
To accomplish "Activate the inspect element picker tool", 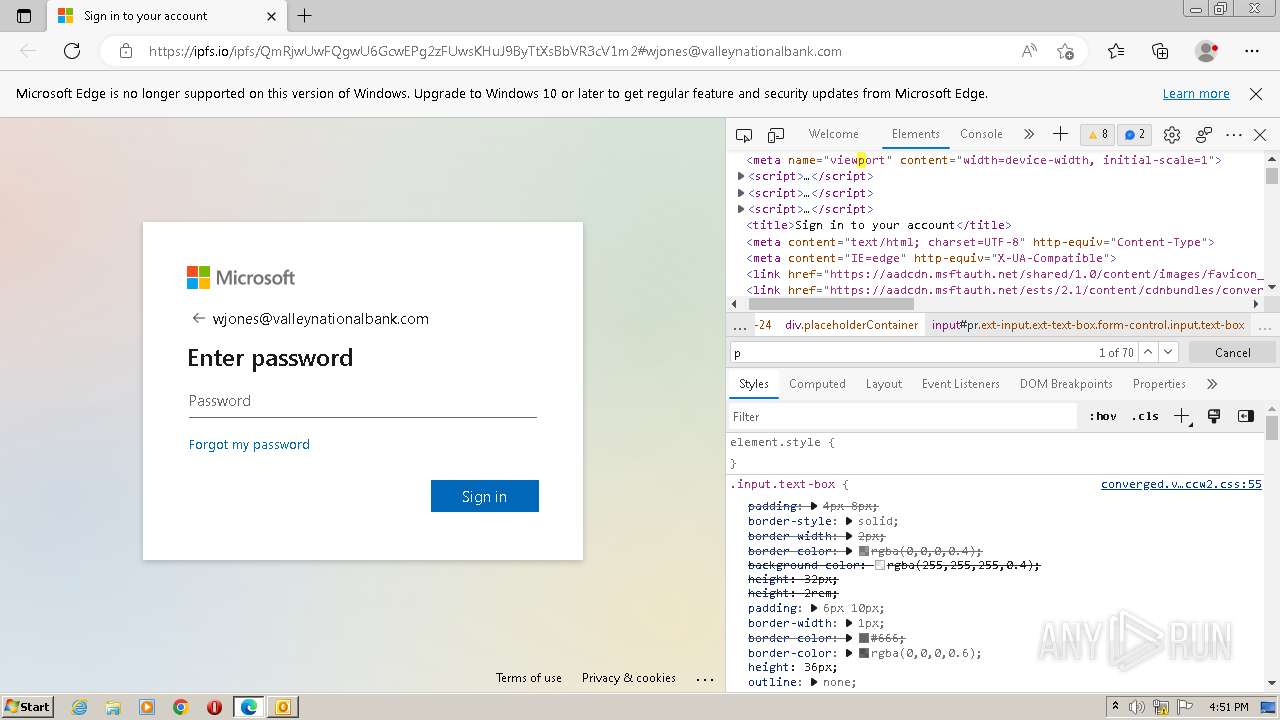I will point(744,135).
